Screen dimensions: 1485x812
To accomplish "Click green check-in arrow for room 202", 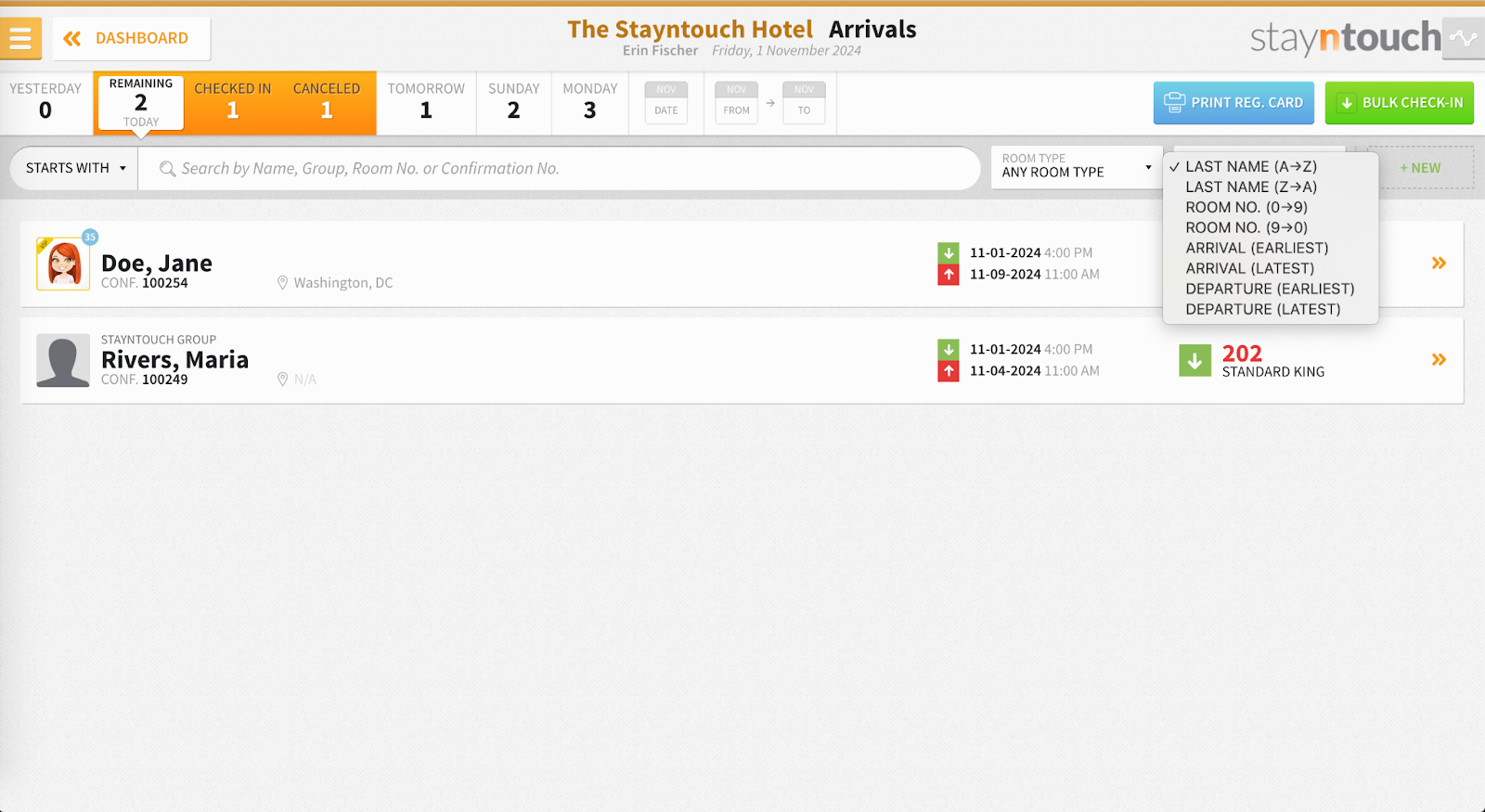I will click(1194, 360).
